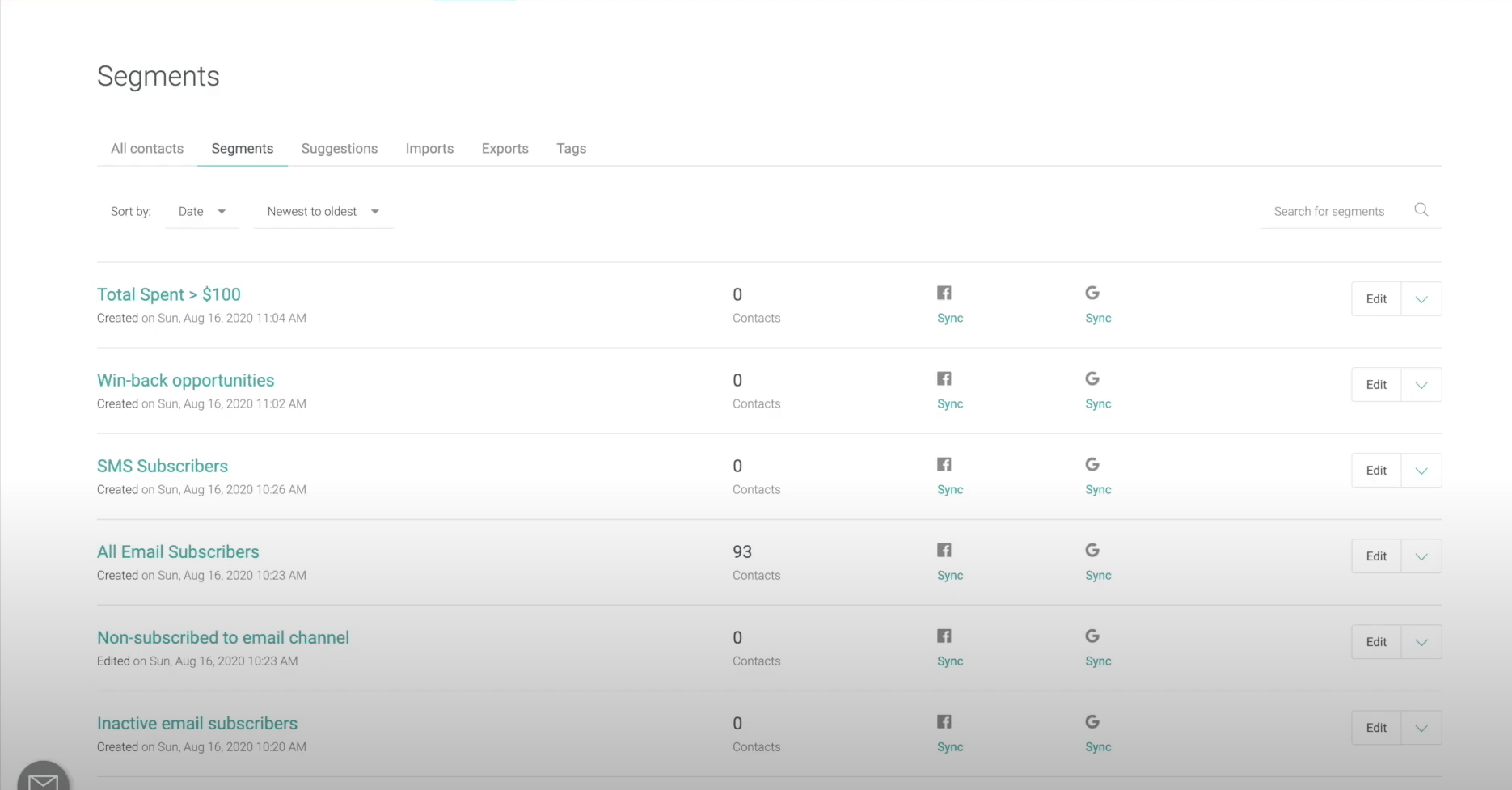
Task: Click 'Edited on Sun, Aug 16, 2020 10:23 AM'
Action: (197, 661)
